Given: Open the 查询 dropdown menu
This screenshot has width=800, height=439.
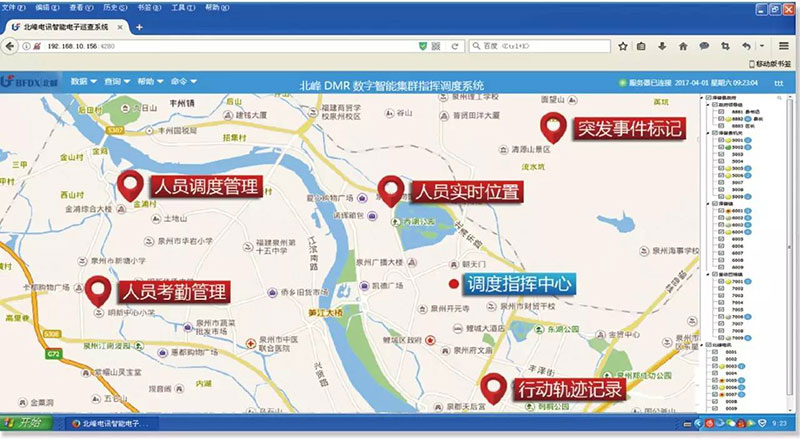Looking at the screenshot, I should coord(116,81).
